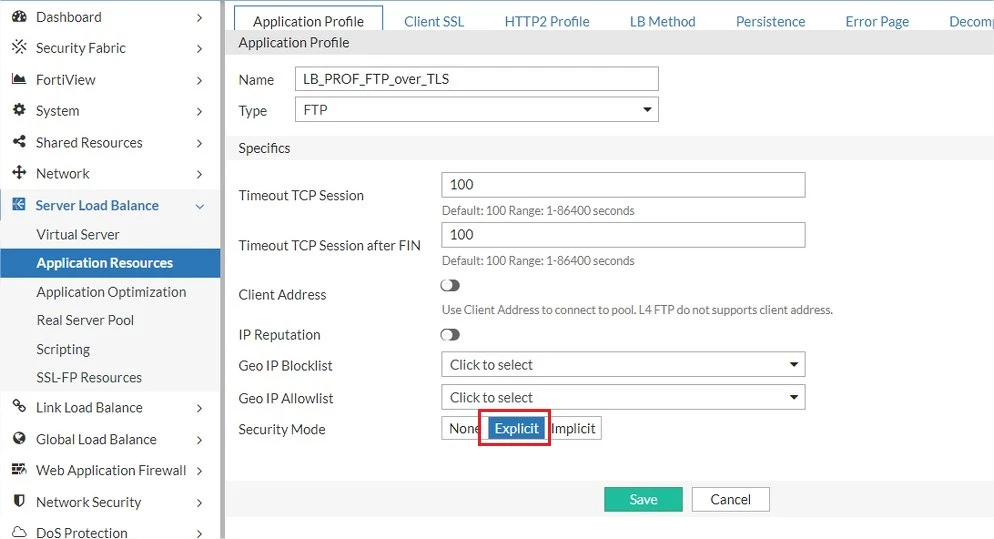Expand the FortiView chevron
Screen dimensions: 994x539
click(200, 81)
